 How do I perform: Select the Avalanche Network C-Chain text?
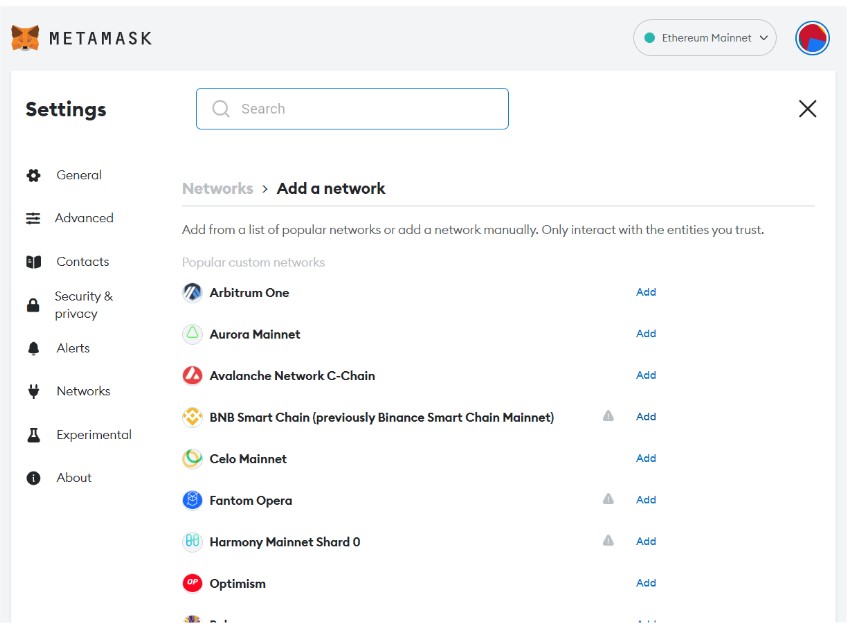point(292,375)
